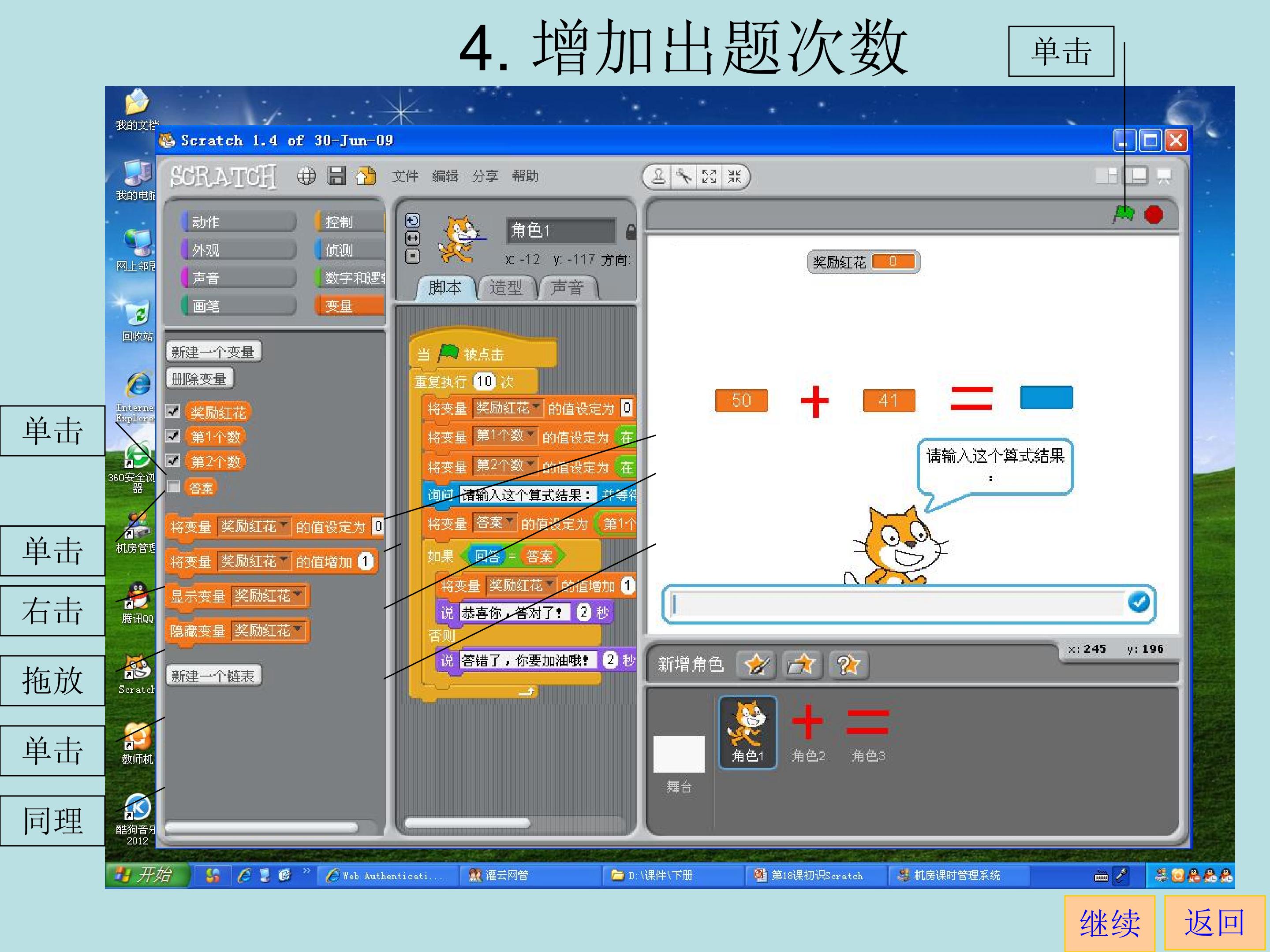
Task: Switch to small stage view mode
Action: [1106, 176]
